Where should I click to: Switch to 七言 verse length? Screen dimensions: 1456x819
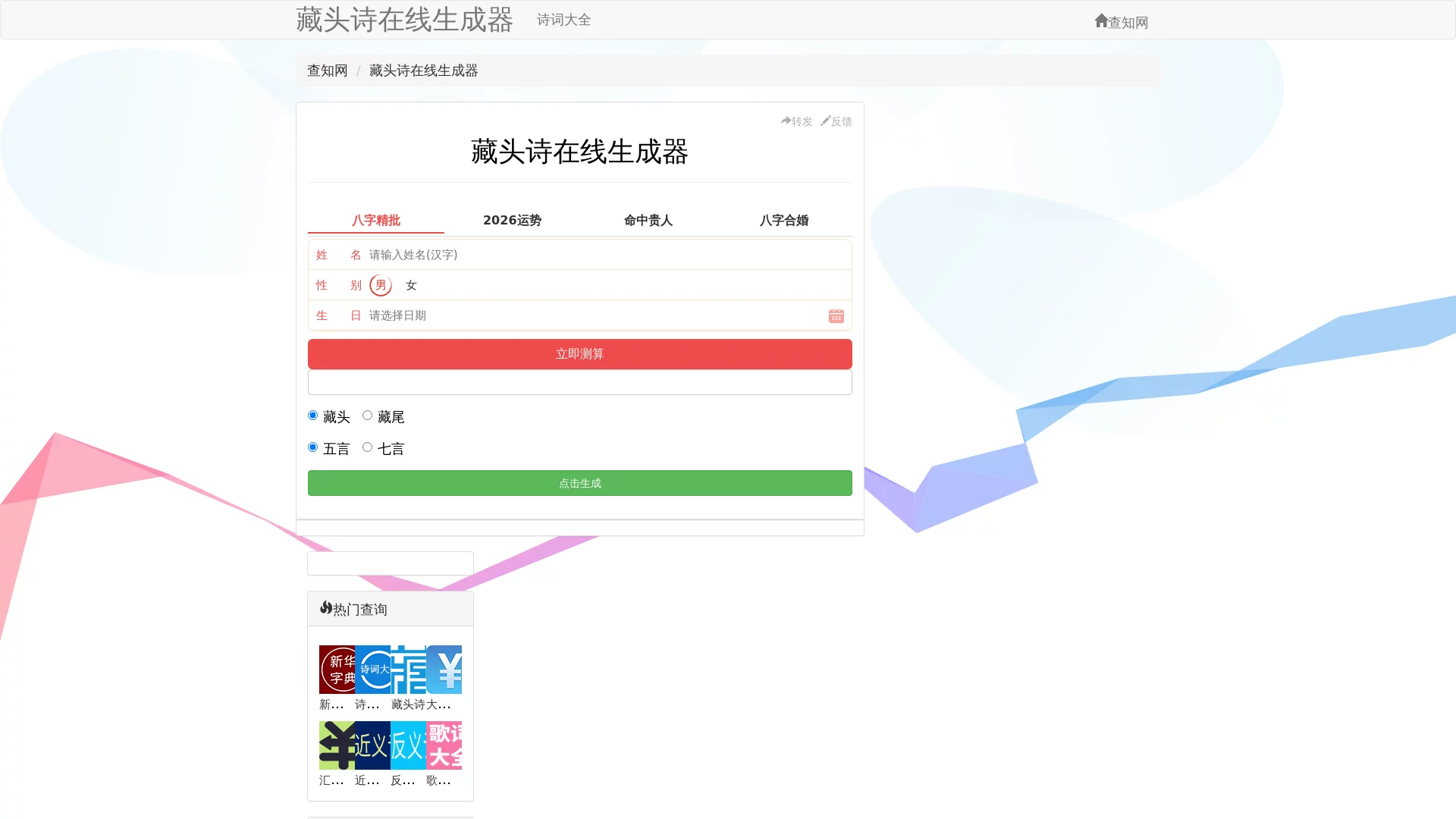(368, 447)
